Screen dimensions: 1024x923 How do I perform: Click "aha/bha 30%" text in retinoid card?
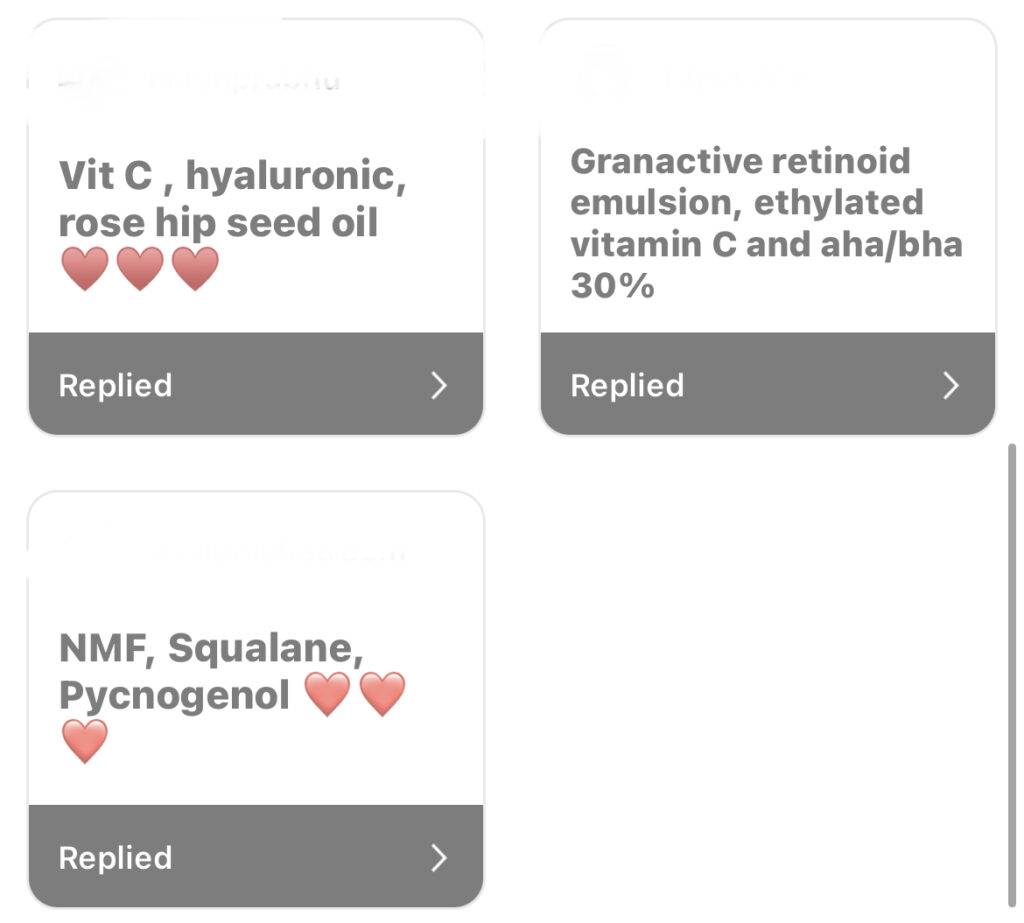point(767,265)
